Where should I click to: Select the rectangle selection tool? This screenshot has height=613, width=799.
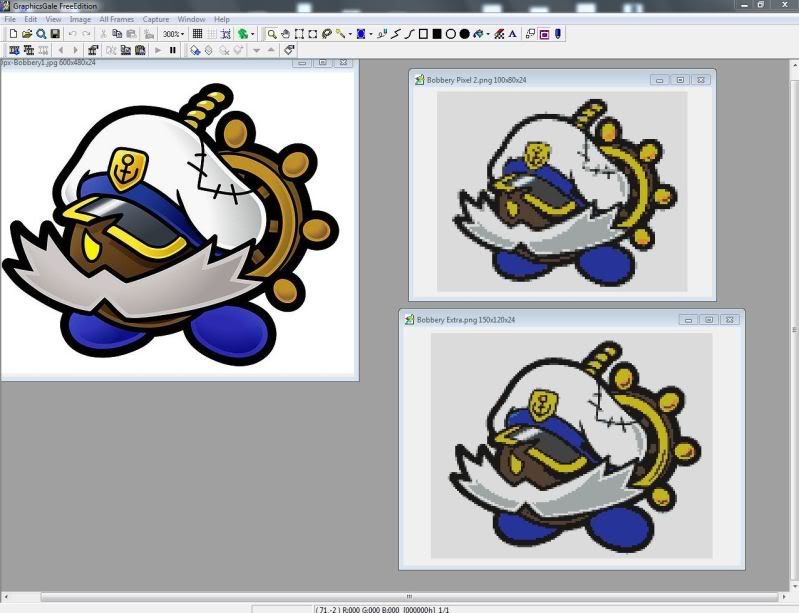299,34
